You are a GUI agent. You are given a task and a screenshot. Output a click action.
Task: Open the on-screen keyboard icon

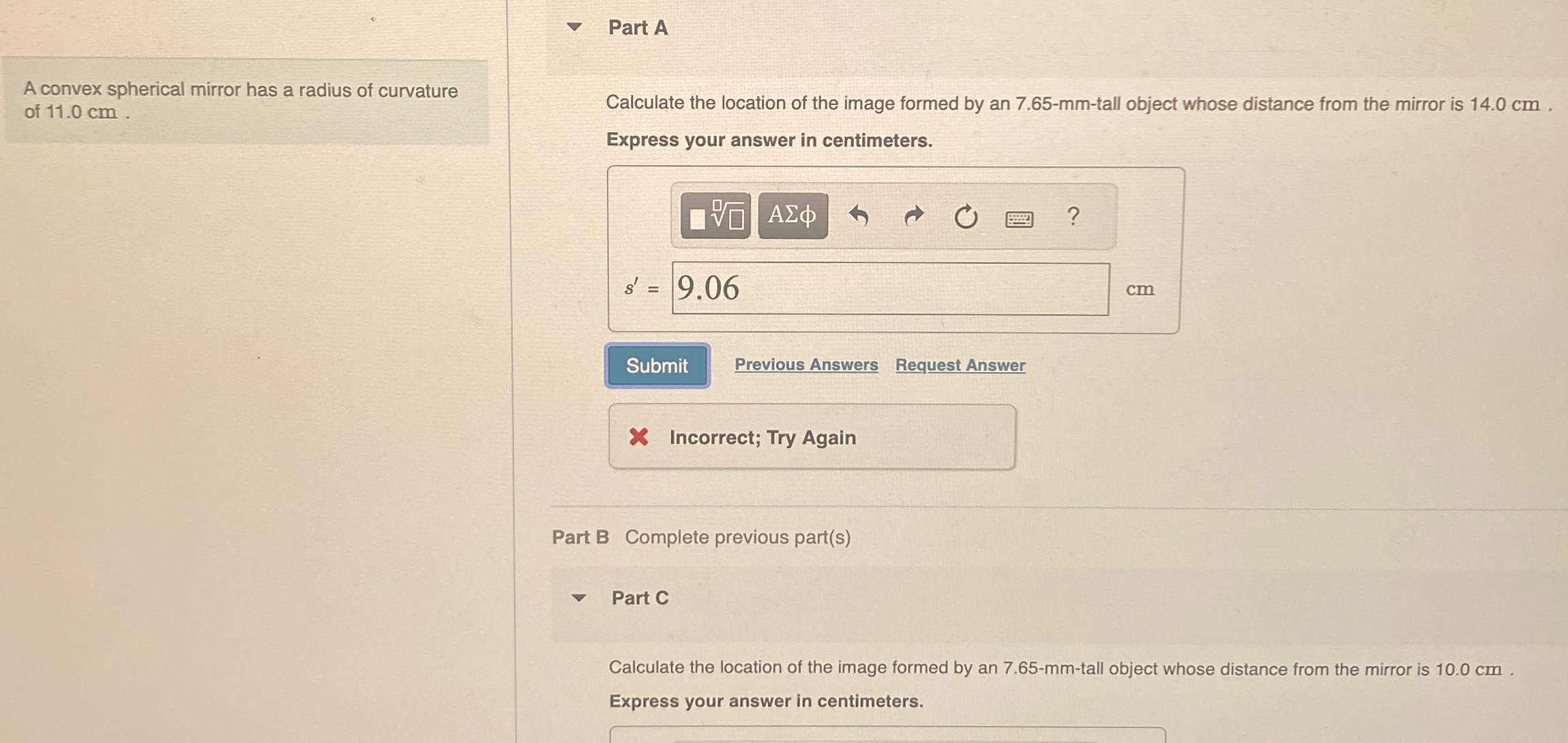click(1019, 218)
